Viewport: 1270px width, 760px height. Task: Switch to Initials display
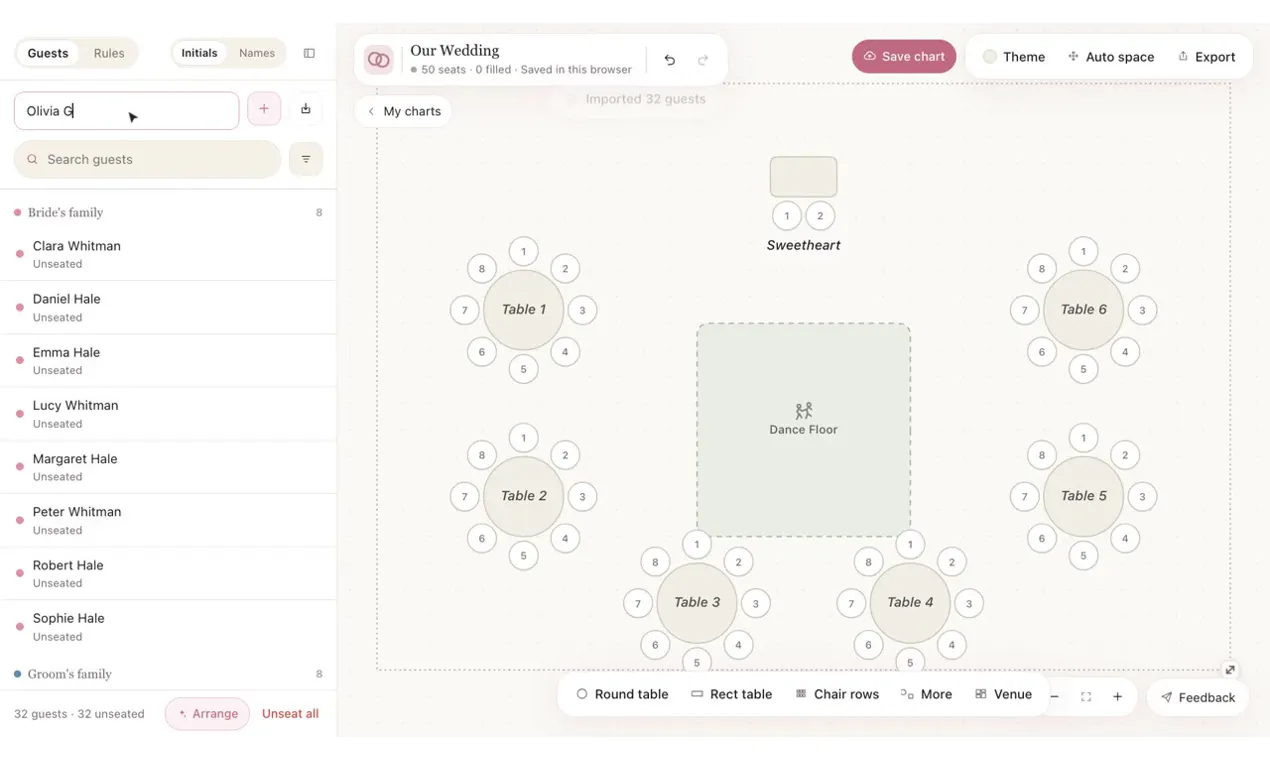click(199, 53)
